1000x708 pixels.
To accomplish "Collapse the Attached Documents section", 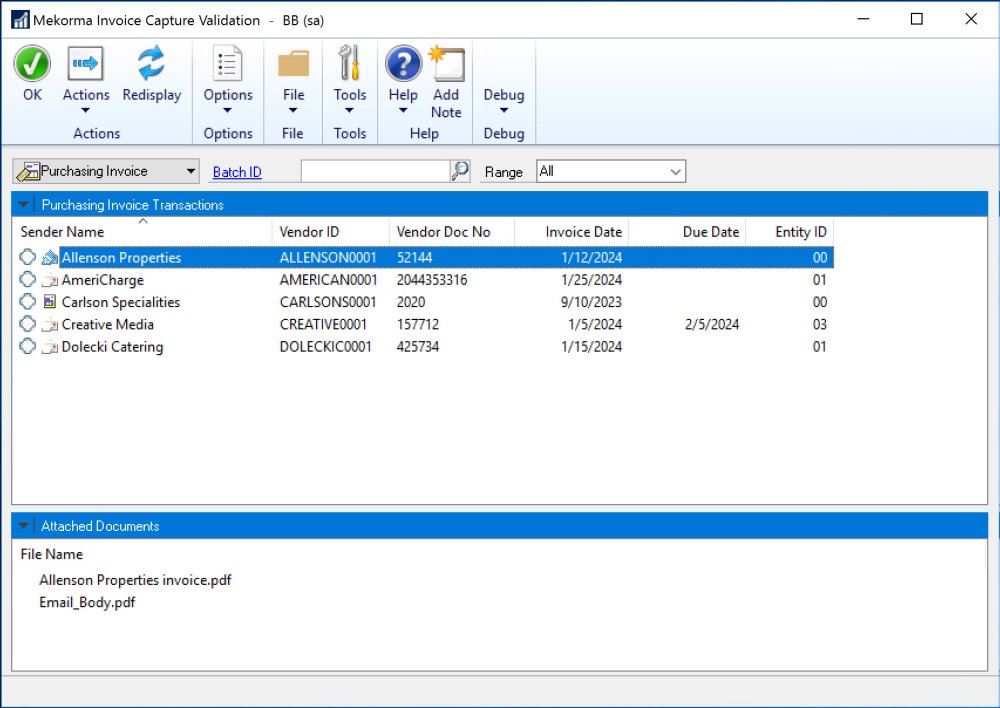I will click(24, 526).
